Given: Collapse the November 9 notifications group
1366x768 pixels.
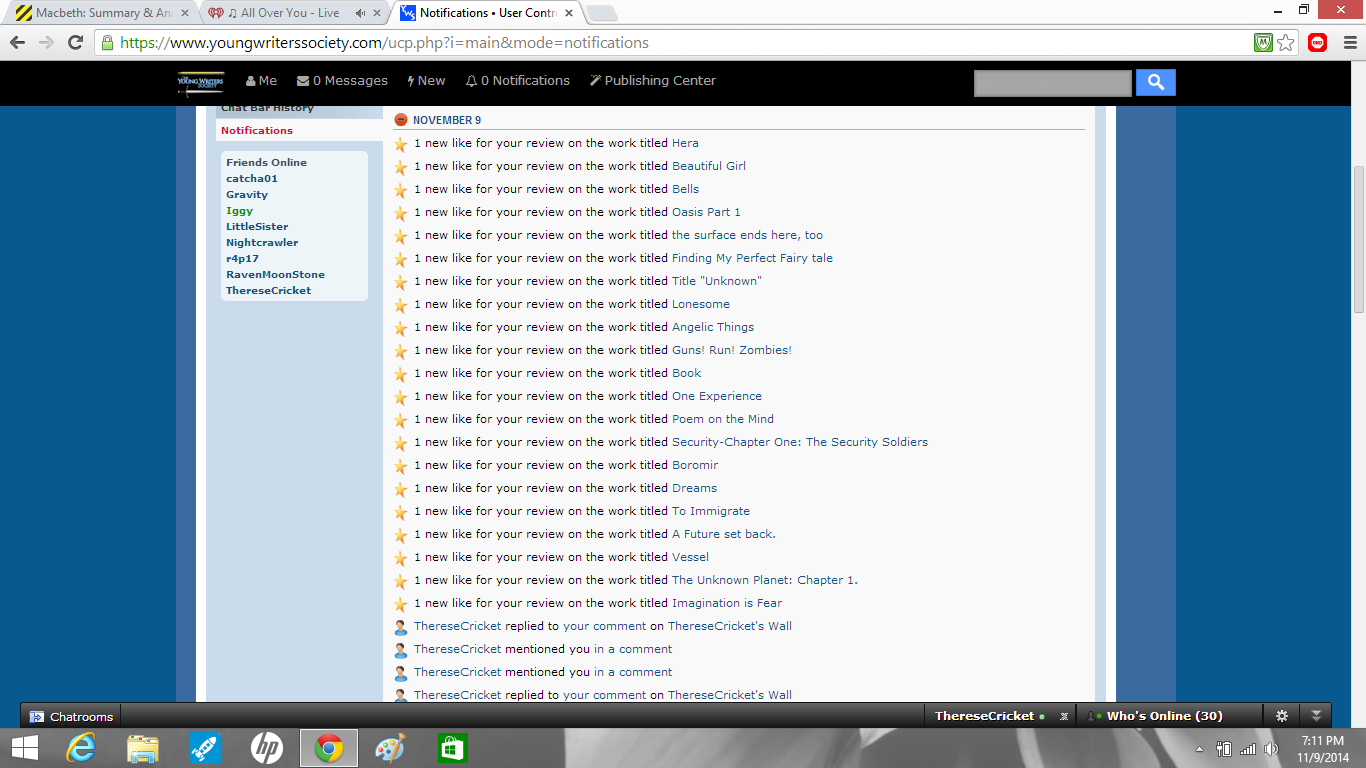Looking at the screenshot, I should (401, 120).
